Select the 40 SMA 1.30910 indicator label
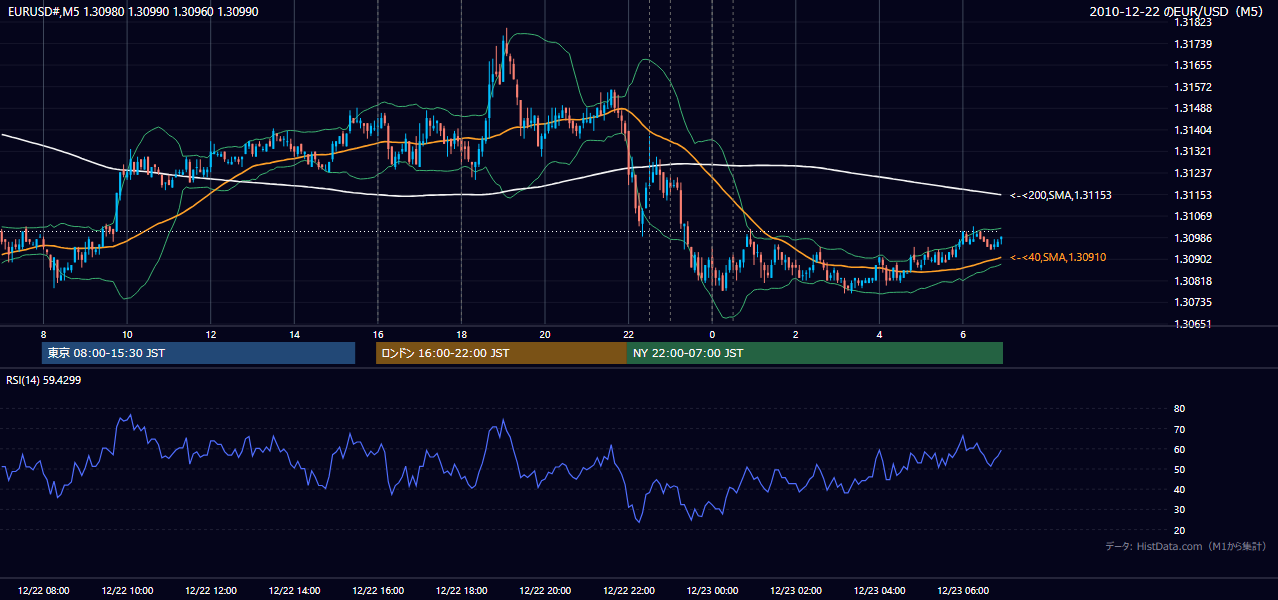This screenshot has width=1278, height=600. point(1058,257)
